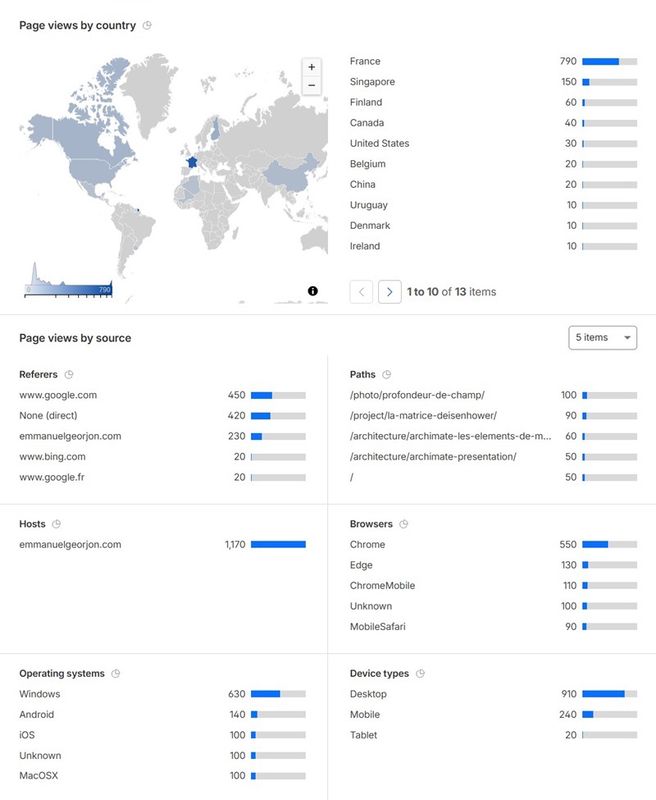Screen dimensions: 656x800
Task: Select the Windows operating system row
Action: (40, 694)
